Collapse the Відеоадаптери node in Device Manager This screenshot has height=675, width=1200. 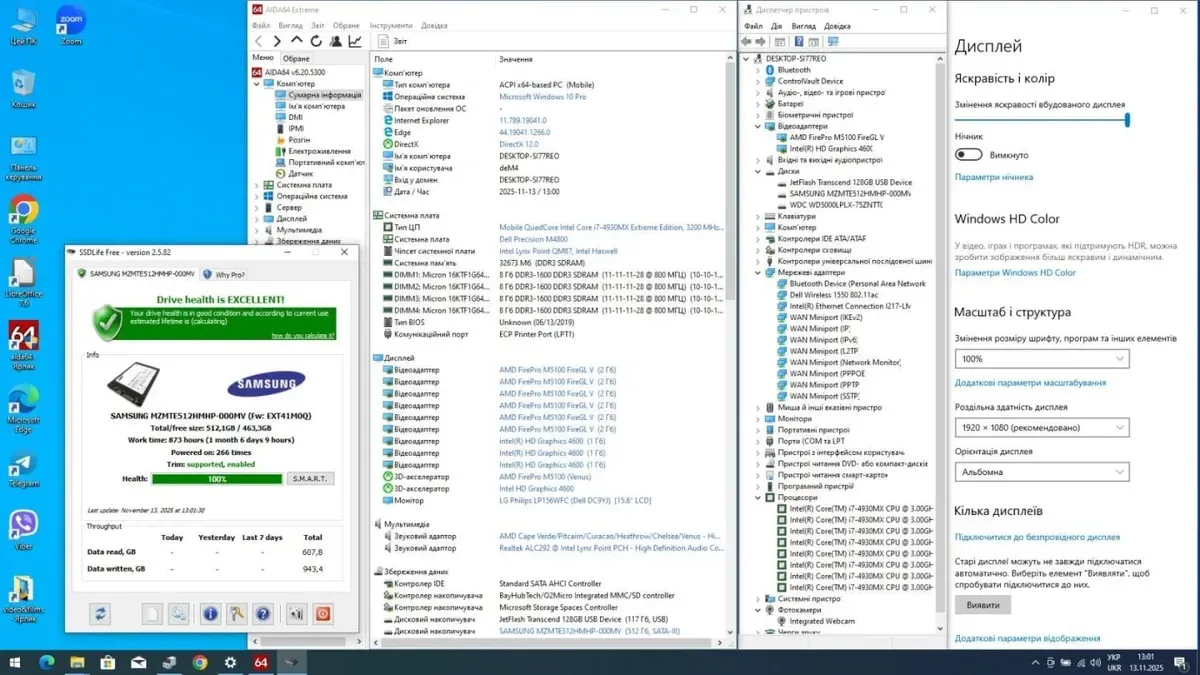click(x=758, y=127)
